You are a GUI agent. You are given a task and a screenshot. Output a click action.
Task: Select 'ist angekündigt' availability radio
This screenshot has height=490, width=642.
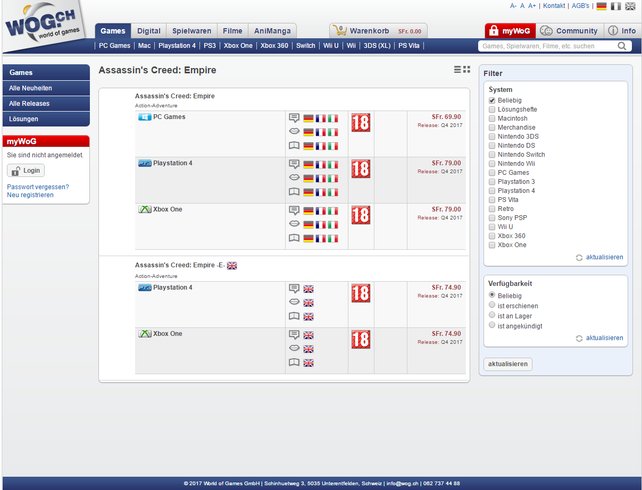492,325
